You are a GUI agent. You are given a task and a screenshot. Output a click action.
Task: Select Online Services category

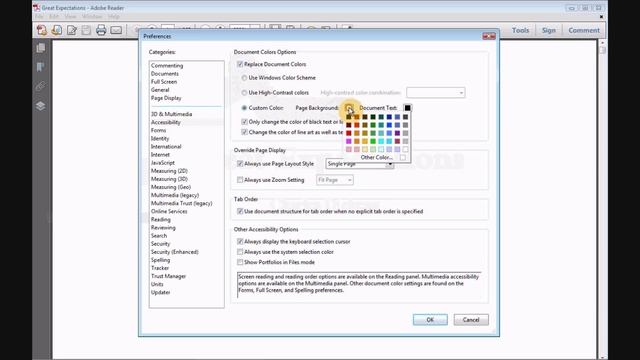(169, 211)
